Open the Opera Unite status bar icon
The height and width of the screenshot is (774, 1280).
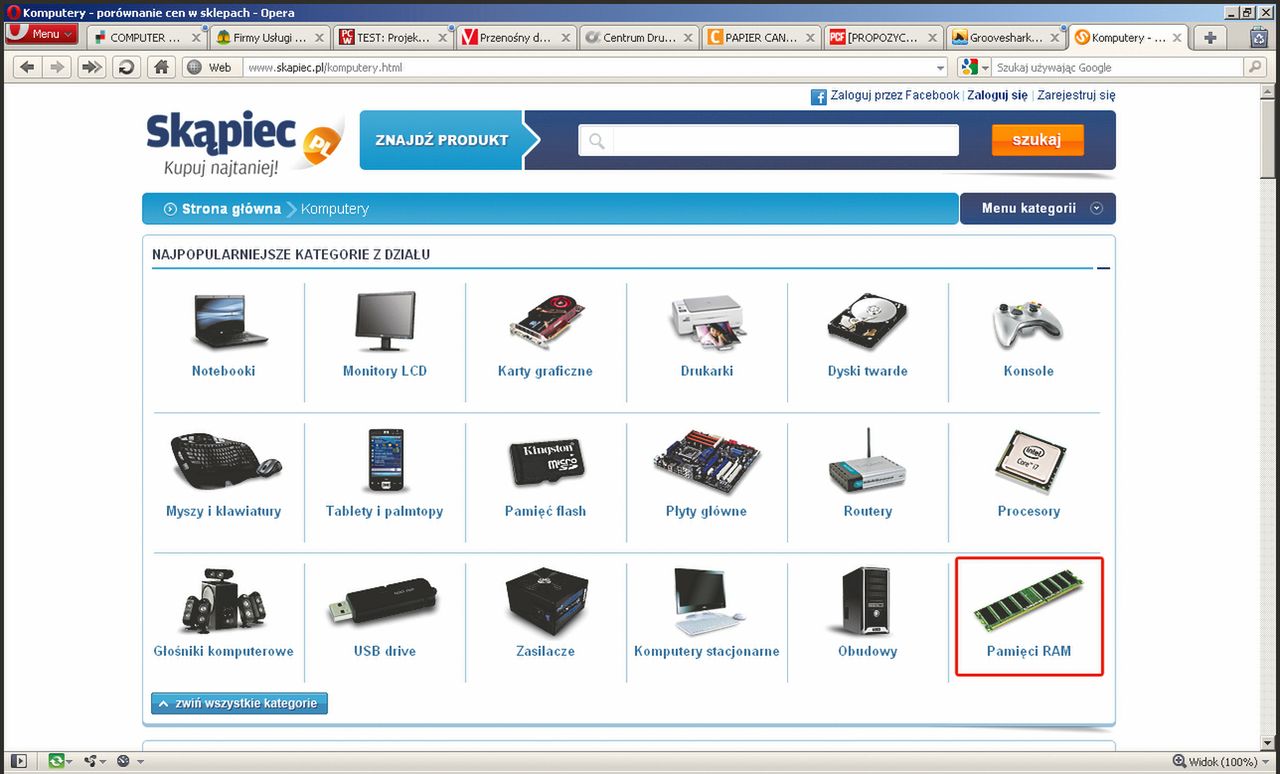click(x=94, y=761)
